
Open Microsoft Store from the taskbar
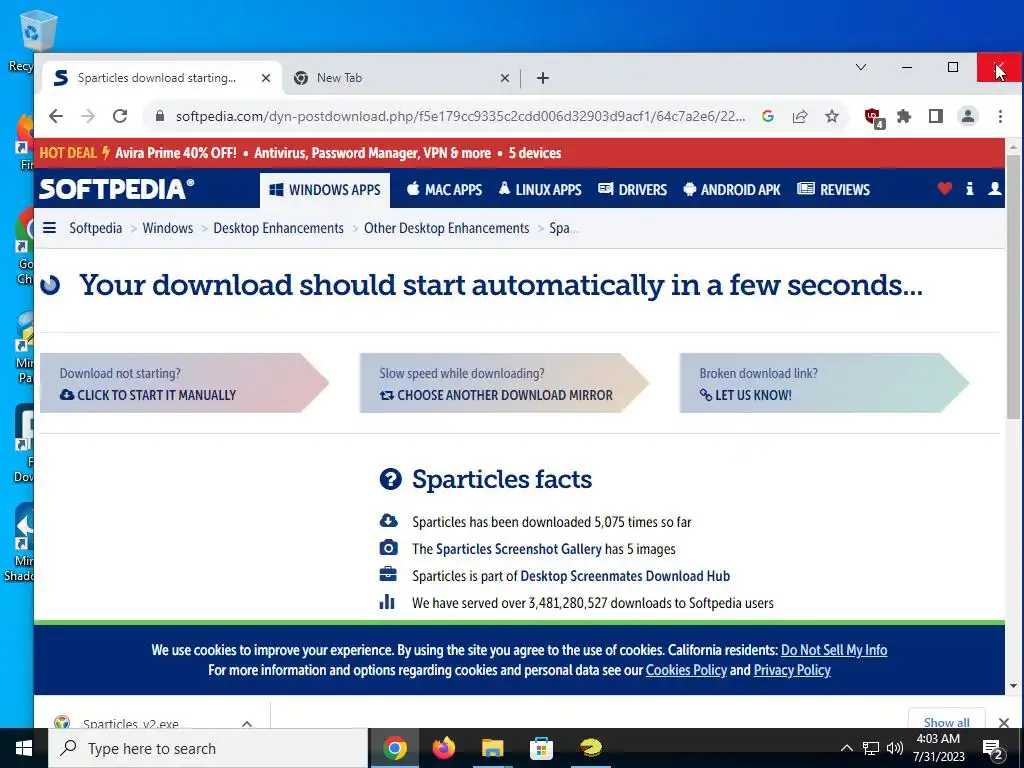pyautogui.click(x=541, y=748)
